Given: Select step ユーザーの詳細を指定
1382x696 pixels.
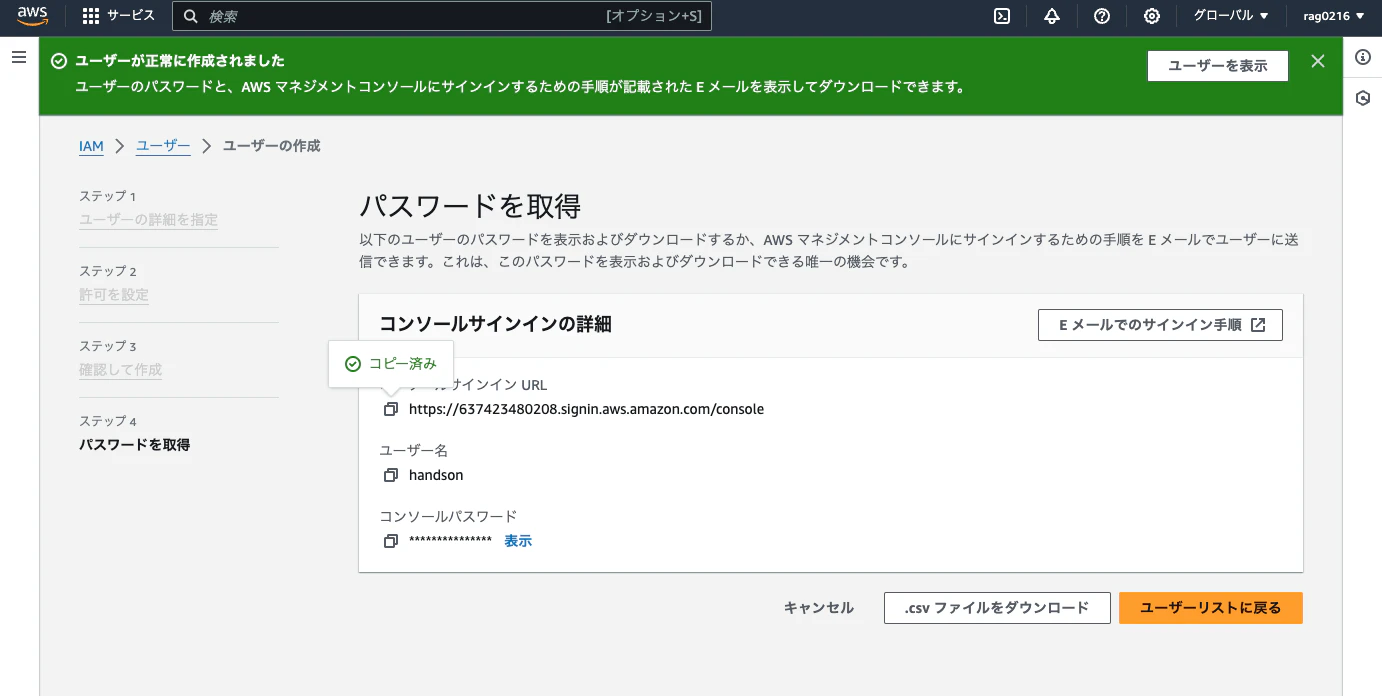Looking at the screenshot, I should pos(149,220).
